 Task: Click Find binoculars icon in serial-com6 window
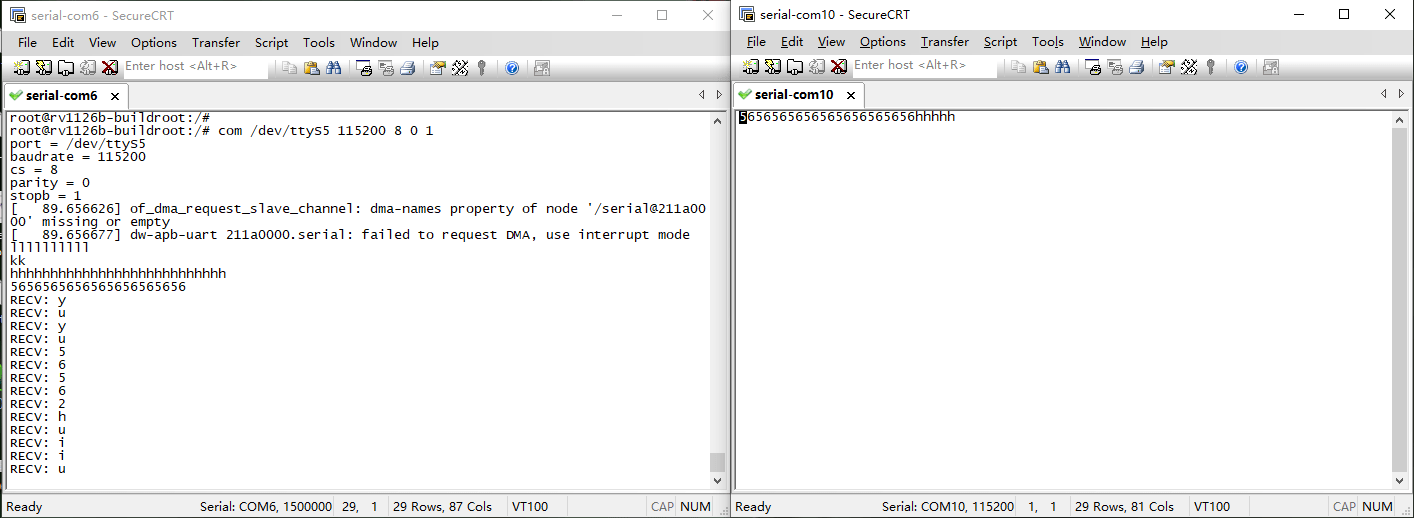[334, 67]
